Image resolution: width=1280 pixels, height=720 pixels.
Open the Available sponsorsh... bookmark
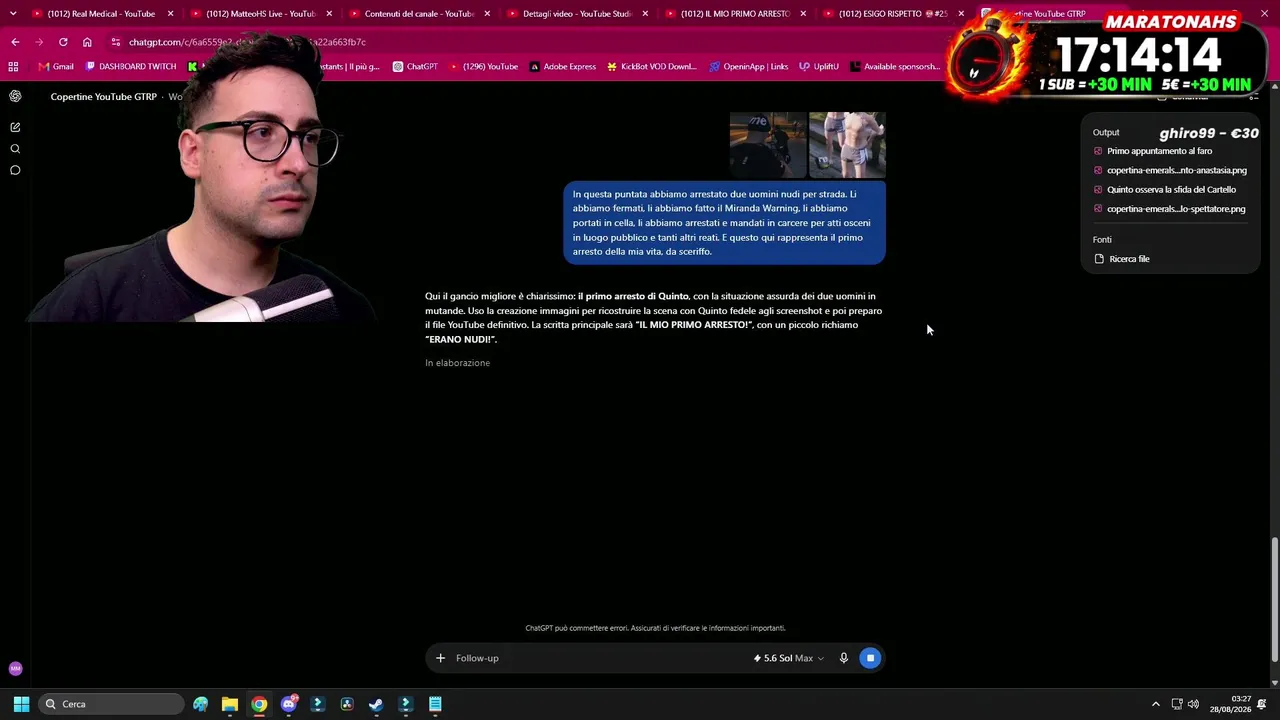tap(895, 67)
